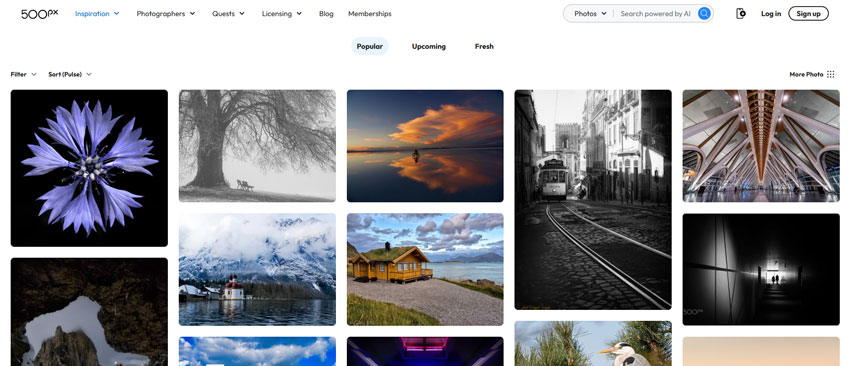Click the Sign up button
850x366 pixels.
[808, 14]
